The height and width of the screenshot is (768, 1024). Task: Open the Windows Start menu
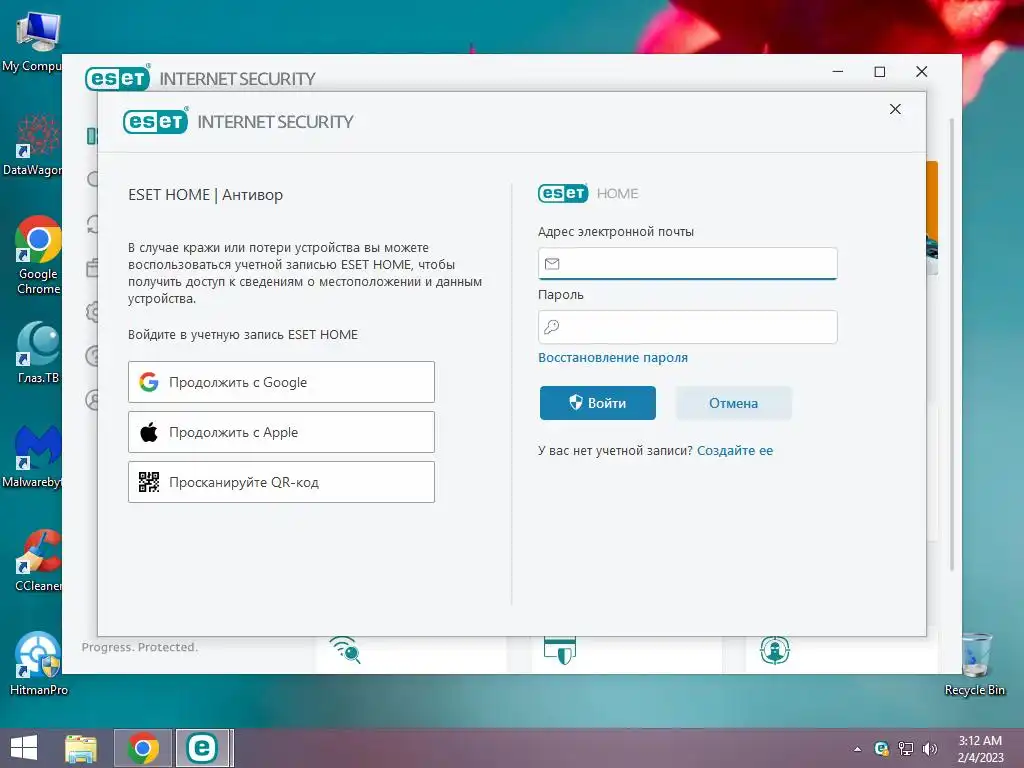[24, 748]
